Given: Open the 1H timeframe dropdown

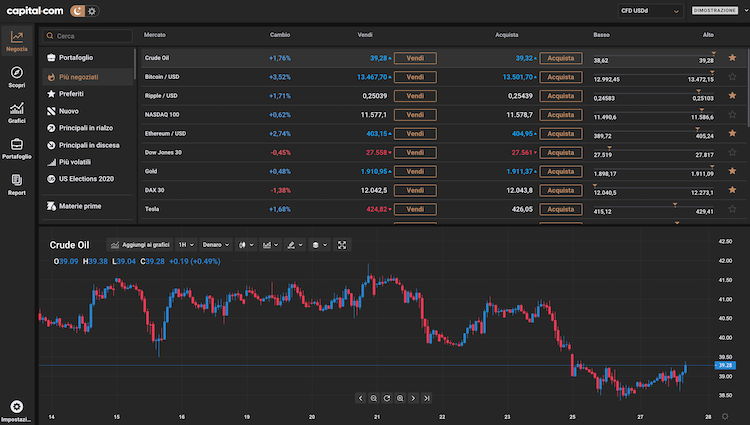Looking at the screenshot, I should (x=186, y=245).
